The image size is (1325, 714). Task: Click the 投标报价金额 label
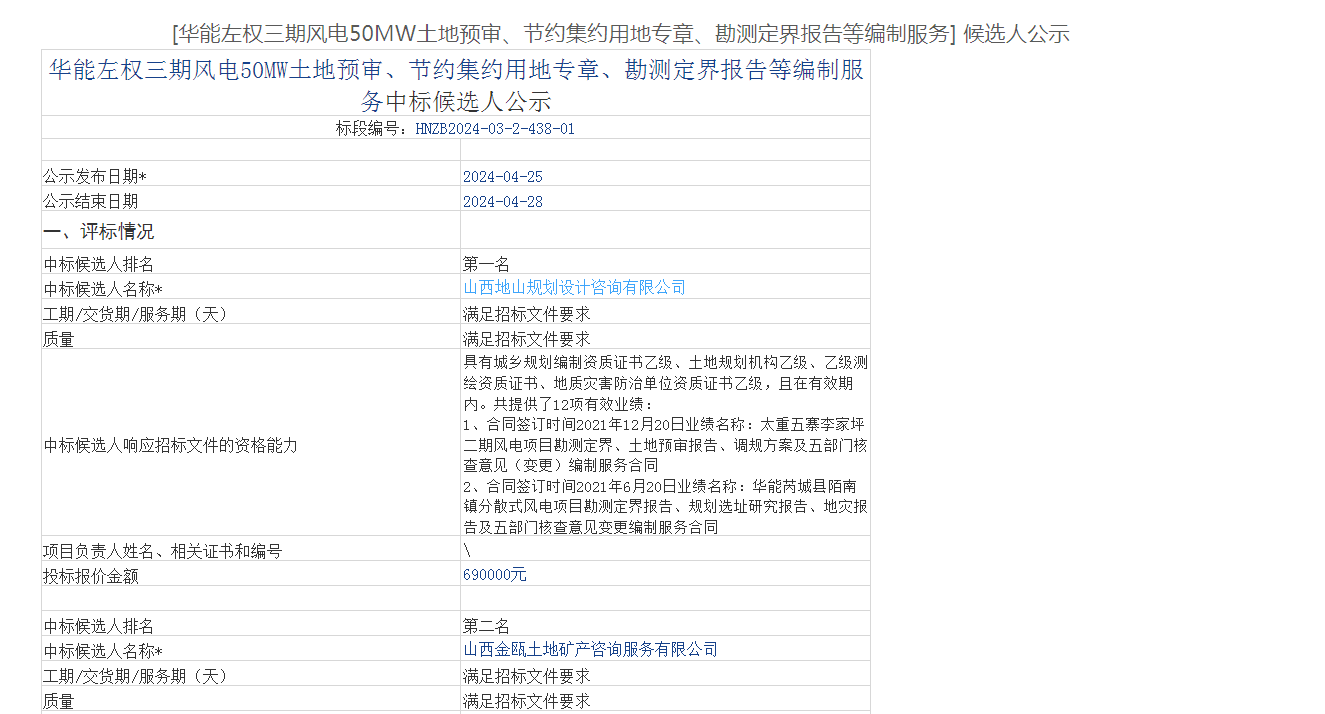pyautogui.click(x=91, y=577)
